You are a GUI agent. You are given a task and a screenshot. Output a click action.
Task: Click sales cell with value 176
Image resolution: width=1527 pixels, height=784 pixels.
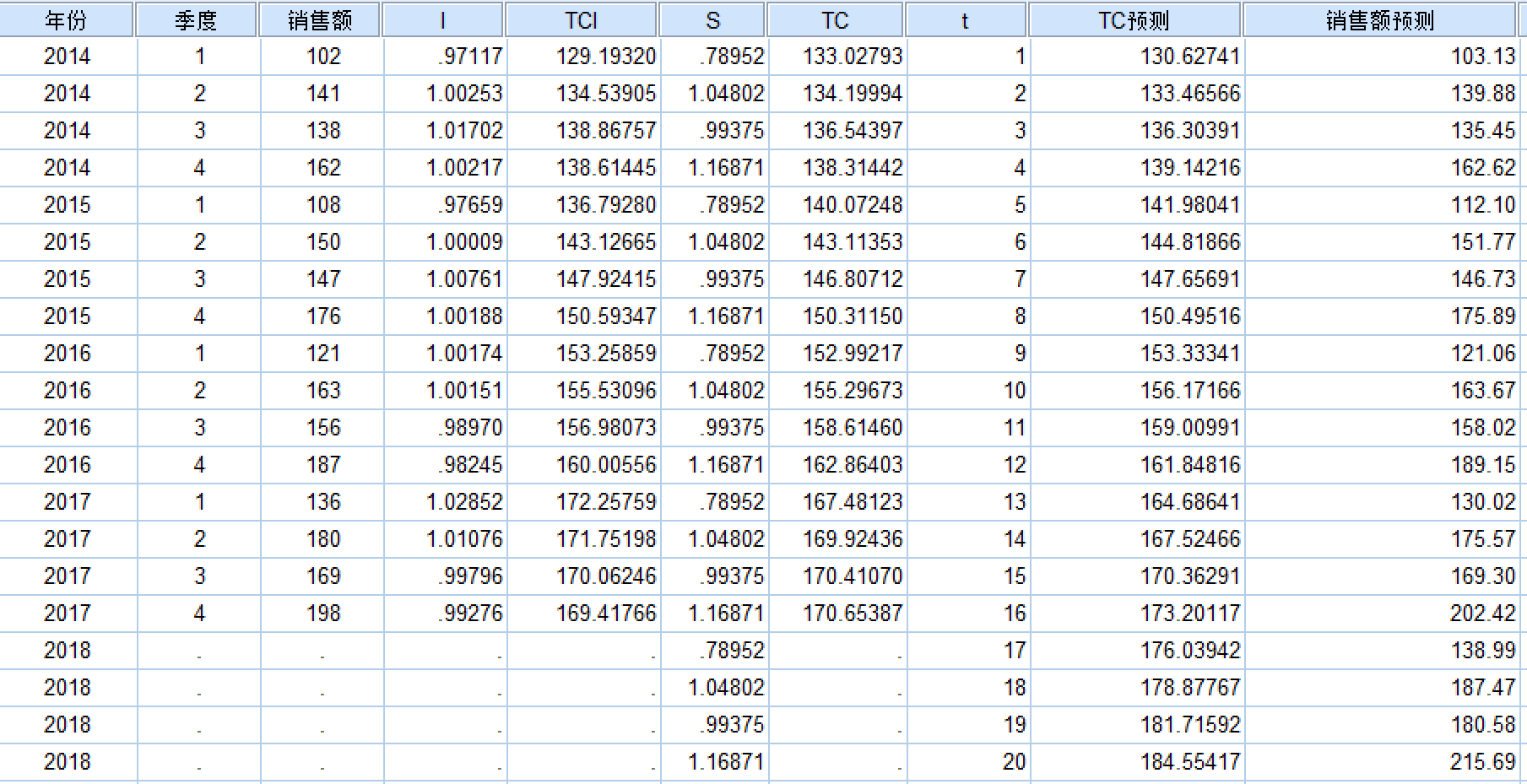tap(322, 316)
